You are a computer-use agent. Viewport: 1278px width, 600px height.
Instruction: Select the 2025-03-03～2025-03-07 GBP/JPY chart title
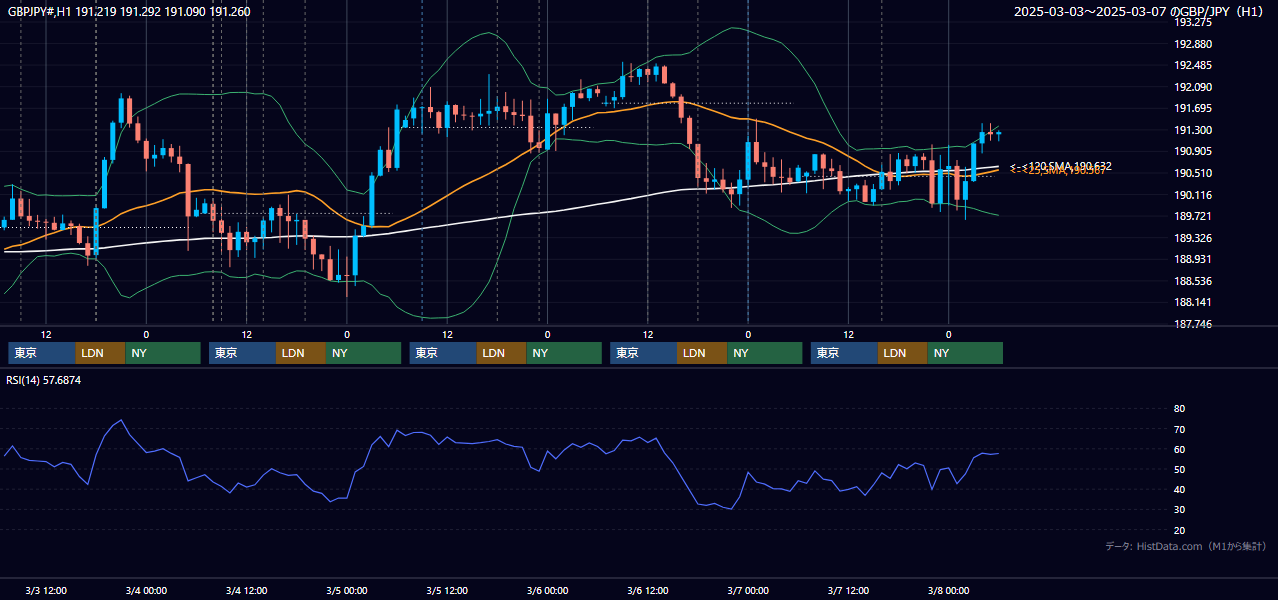(x=1138, y=11)
